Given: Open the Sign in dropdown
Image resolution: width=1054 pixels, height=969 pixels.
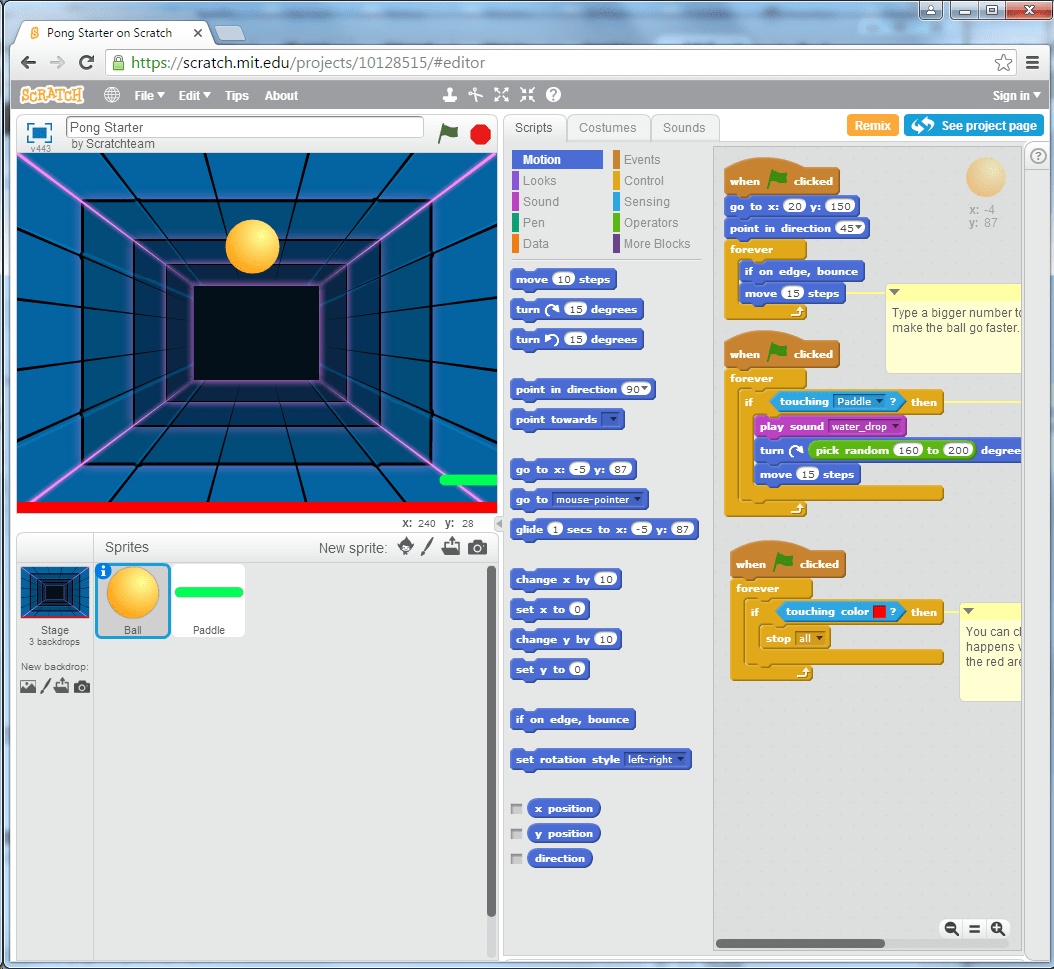Looking at the screenshot, I should point(1016,95).
